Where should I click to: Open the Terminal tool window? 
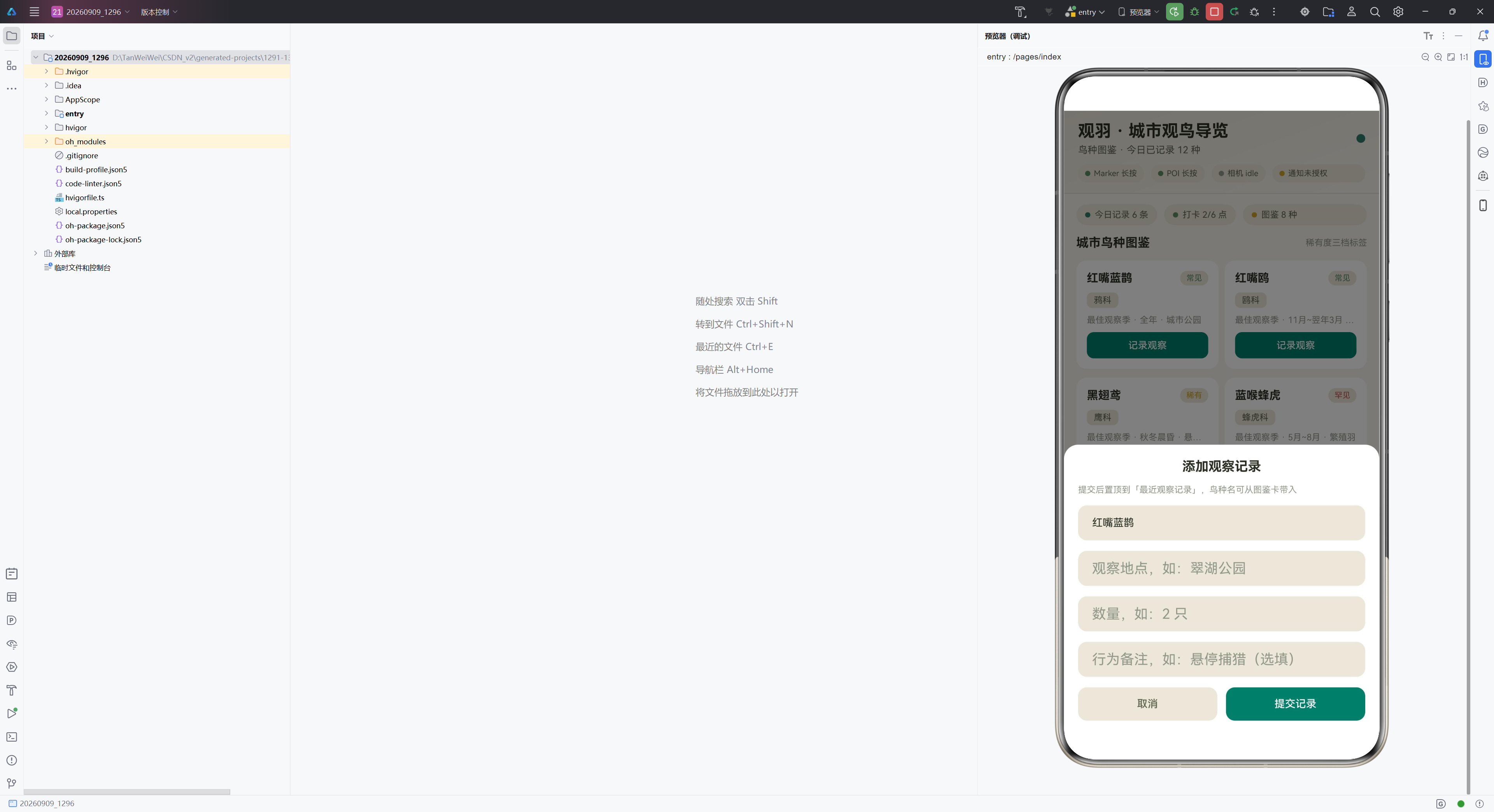[x=12, y=737]
